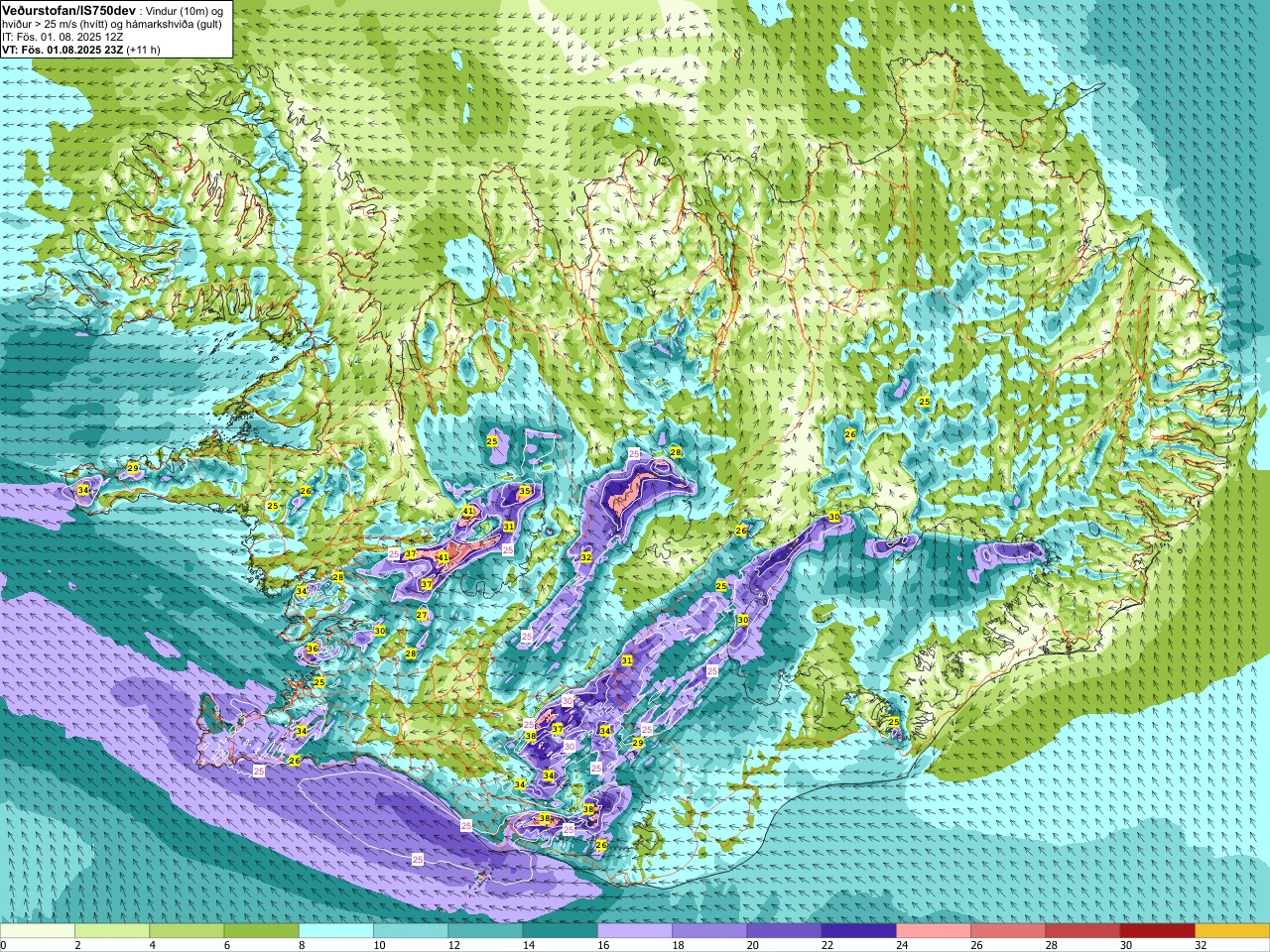Click the Veðurstofan/IS750dev title text
The width and height of the screenshot is (1270, 952).
68,9
